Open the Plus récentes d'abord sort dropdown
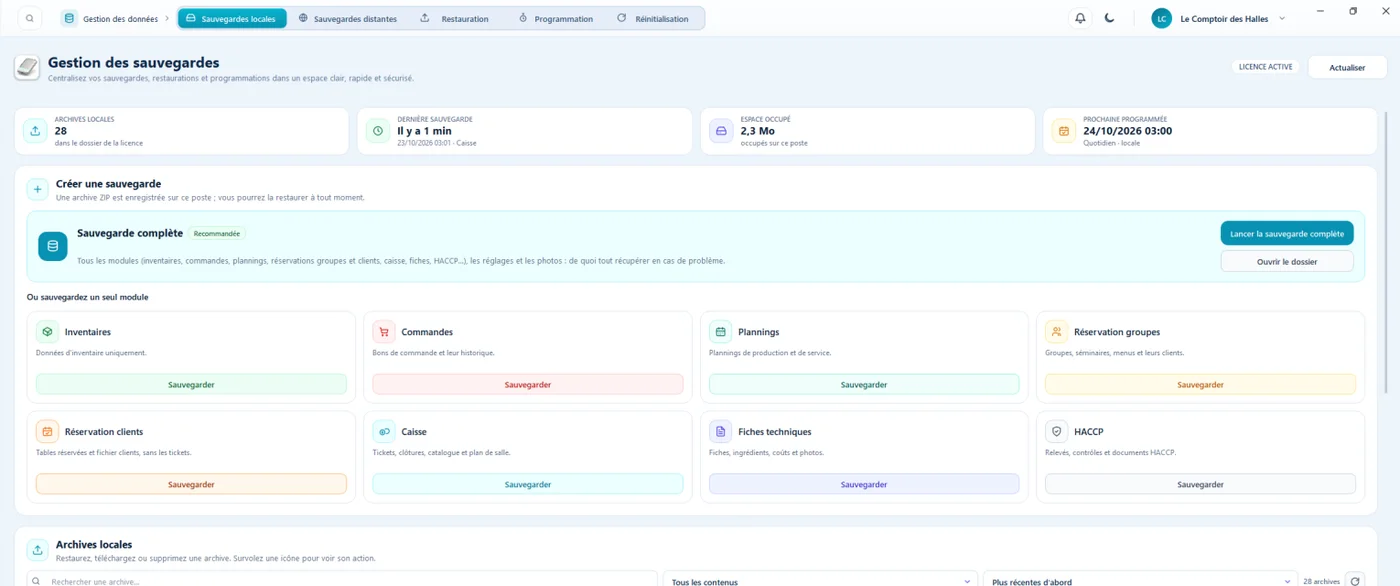This screenshot has height=586, width=1400. tap(1140, 580)
